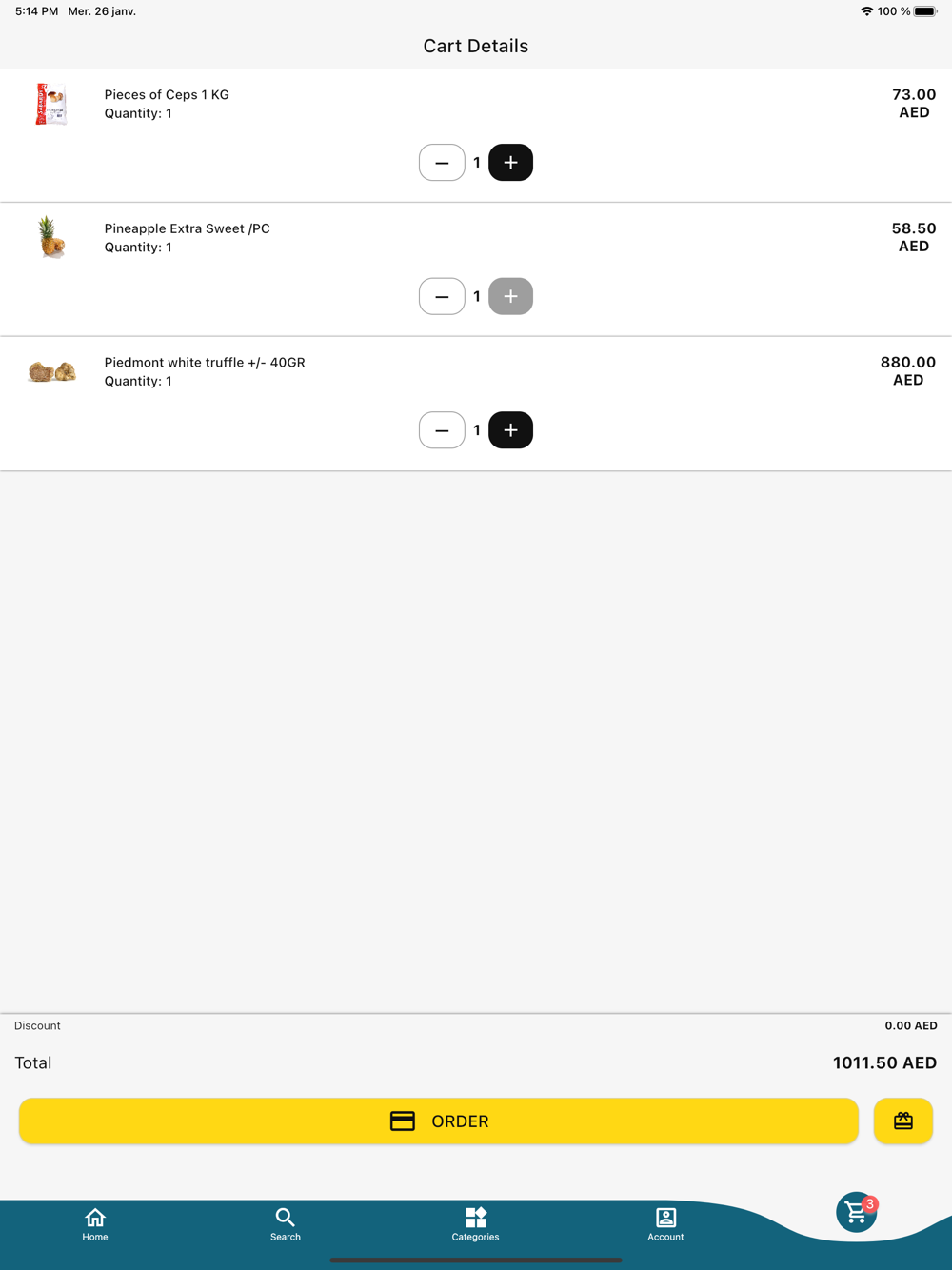Open the Account tab
952x1270 pixels.
(665, 1224)
